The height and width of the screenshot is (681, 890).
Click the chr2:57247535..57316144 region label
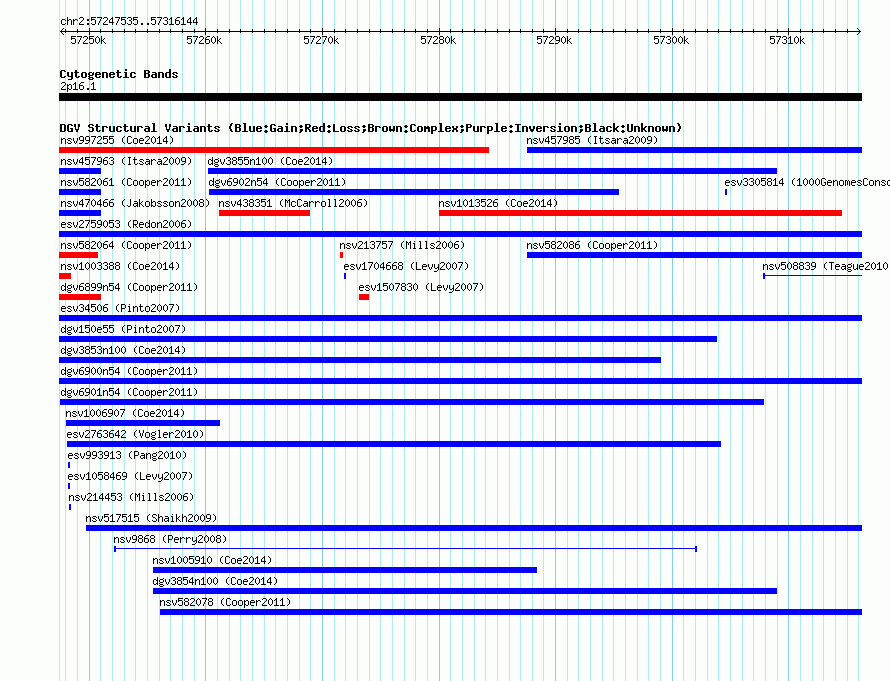coord(129,21)
